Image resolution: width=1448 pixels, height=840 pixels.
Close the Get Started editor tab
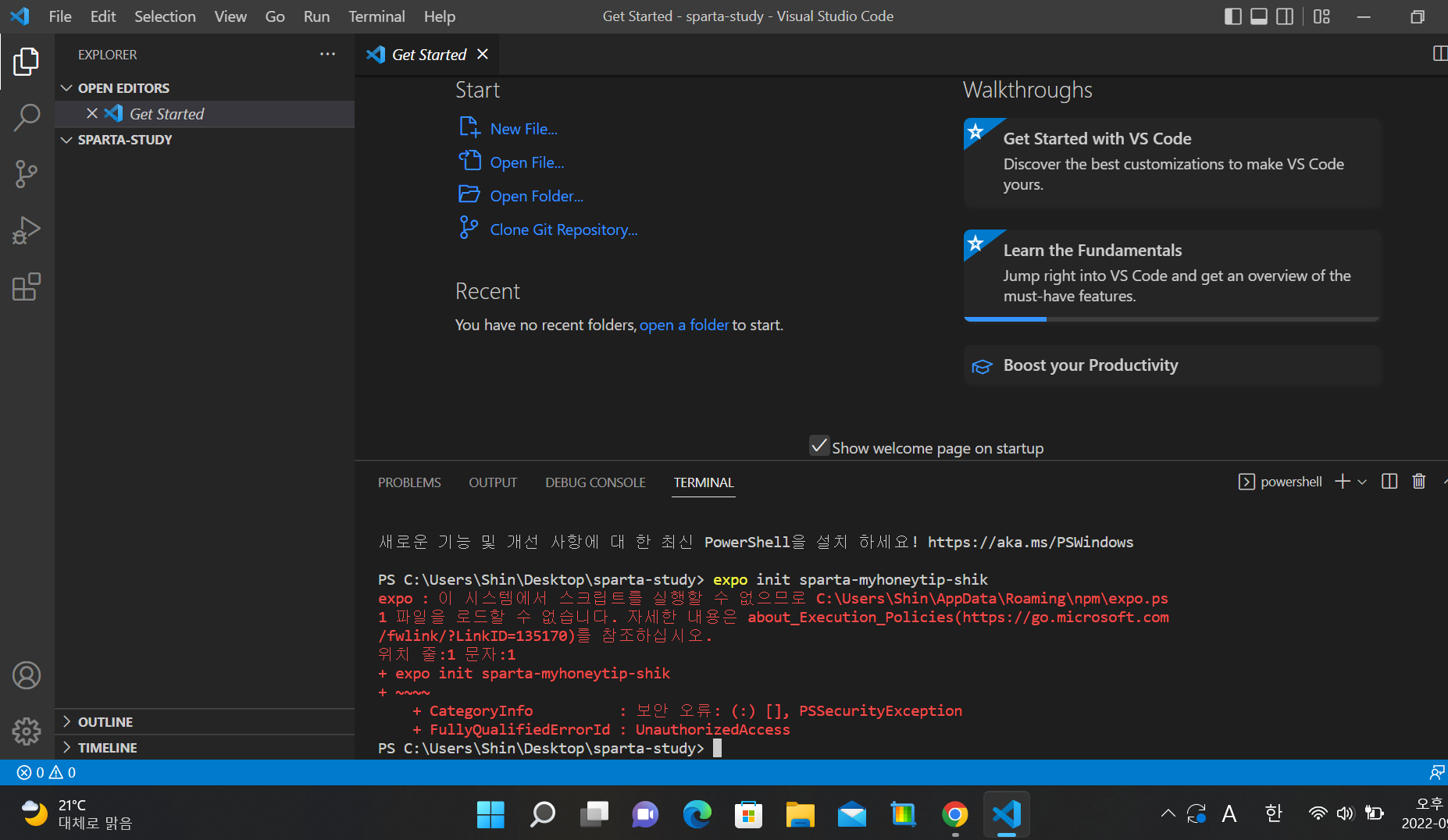(483, 54)
